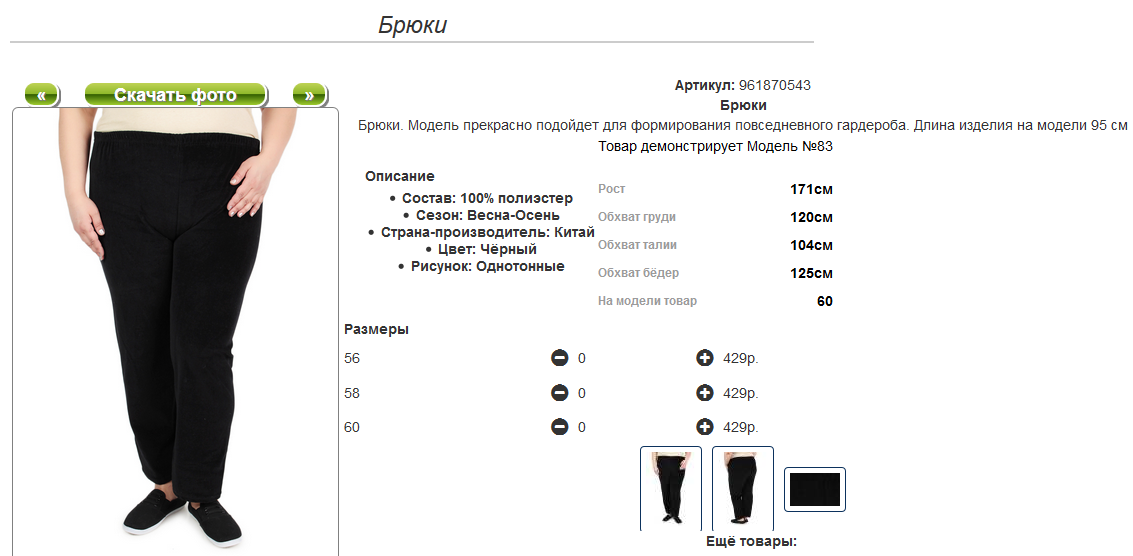Click the Сезон: Весна-Осень line
Screen dimensions: 1133x556
pyautogui.click(x=488, y=215)
